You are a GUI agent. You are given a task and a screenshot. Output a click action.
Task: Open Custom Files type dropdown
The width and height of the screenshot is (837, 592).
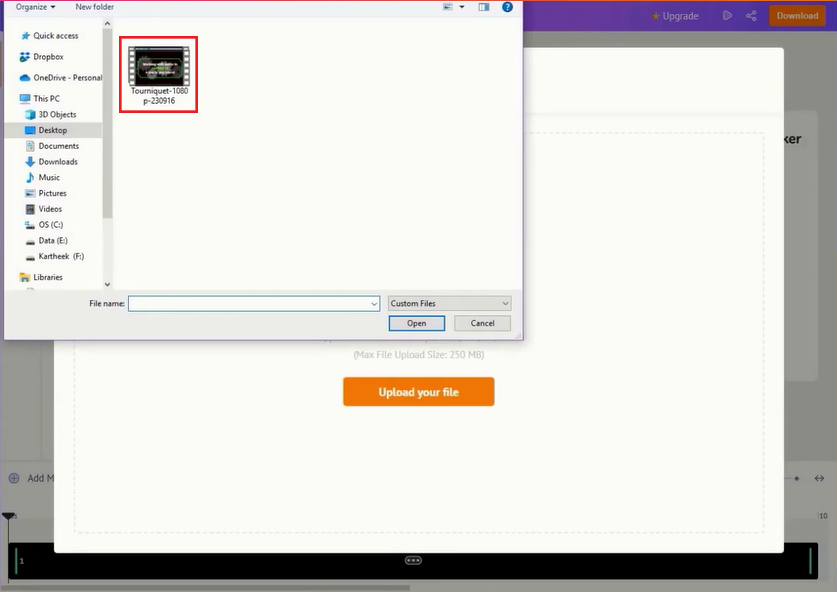pos(449,304)
